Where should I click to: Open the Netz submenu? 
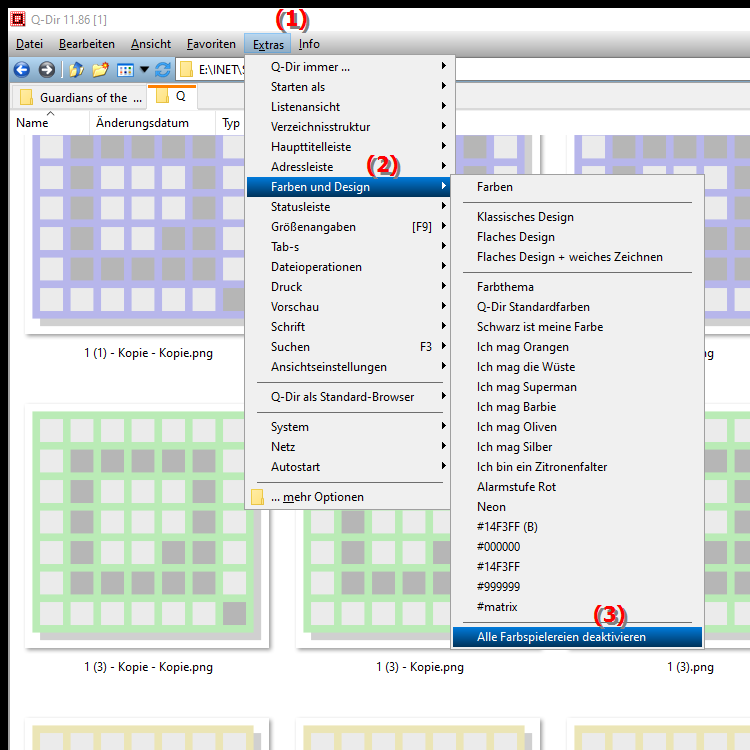(x=348, y=447)
